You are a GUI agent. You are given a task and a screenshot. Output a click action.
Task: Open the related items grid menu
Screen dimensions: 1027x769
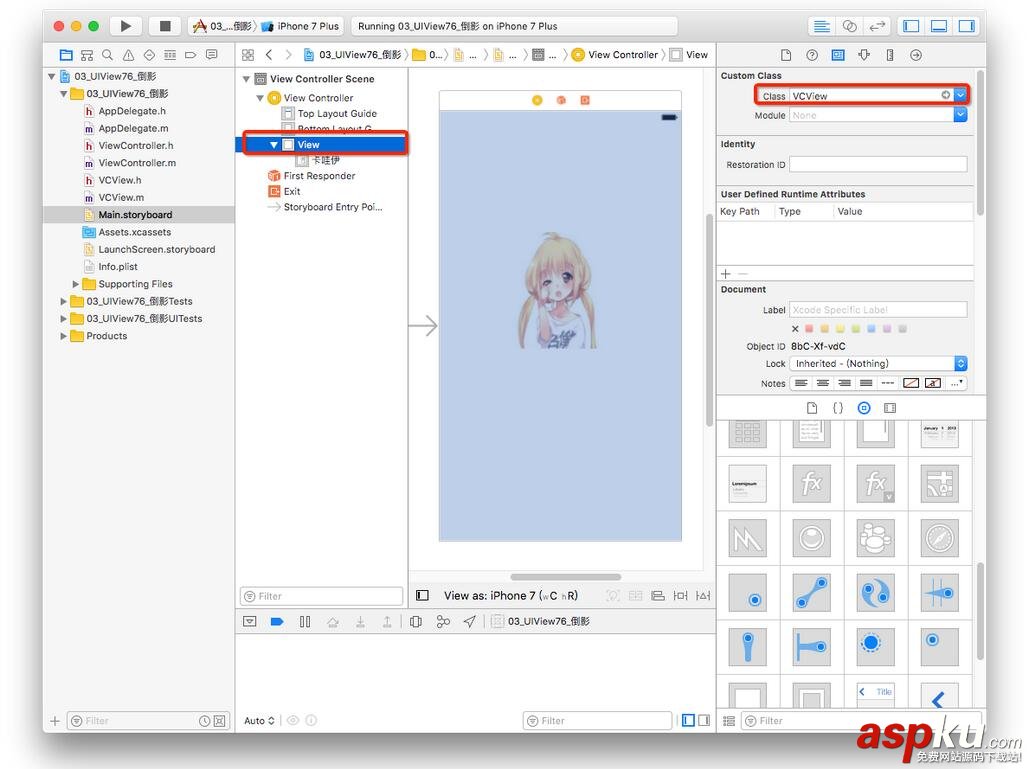tap(248, 55)
